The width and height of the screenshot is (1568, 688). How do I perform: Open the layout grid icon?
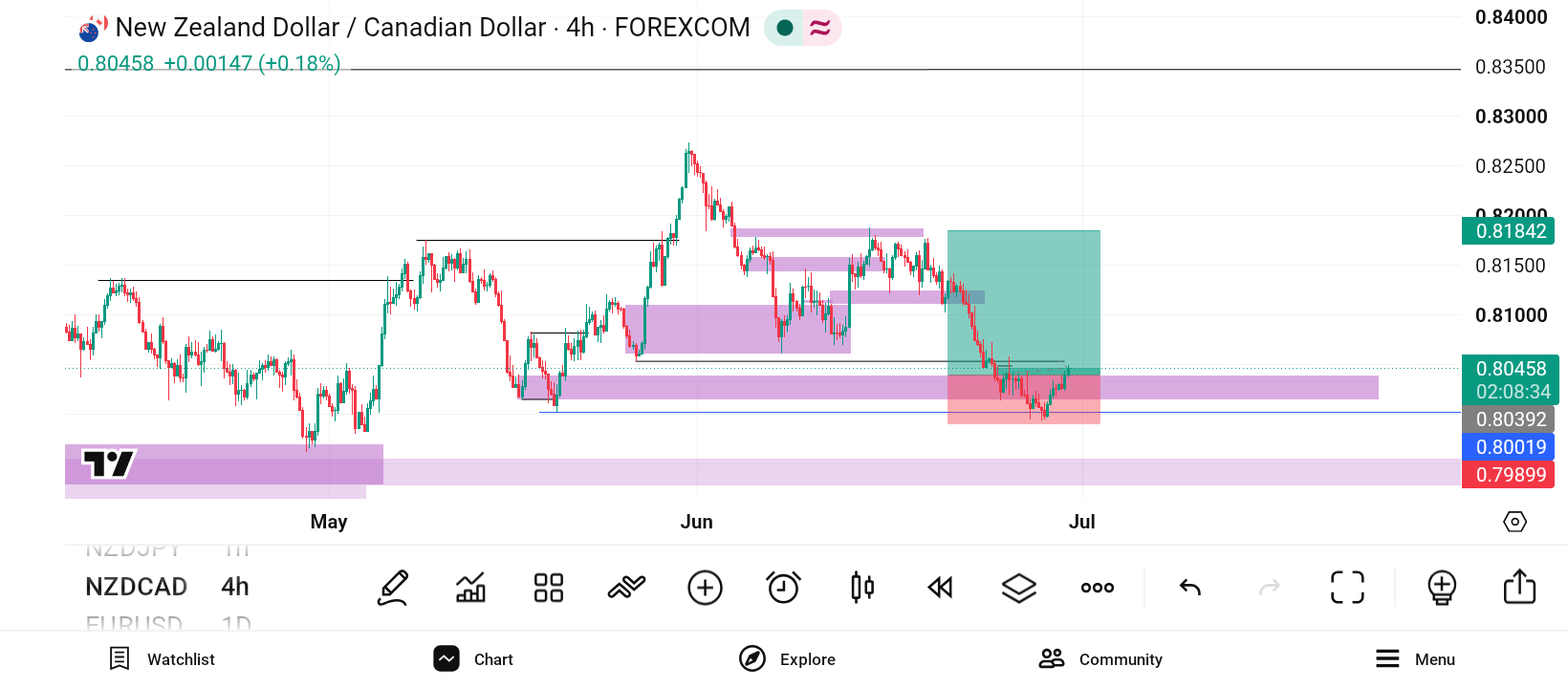[549, 588]
